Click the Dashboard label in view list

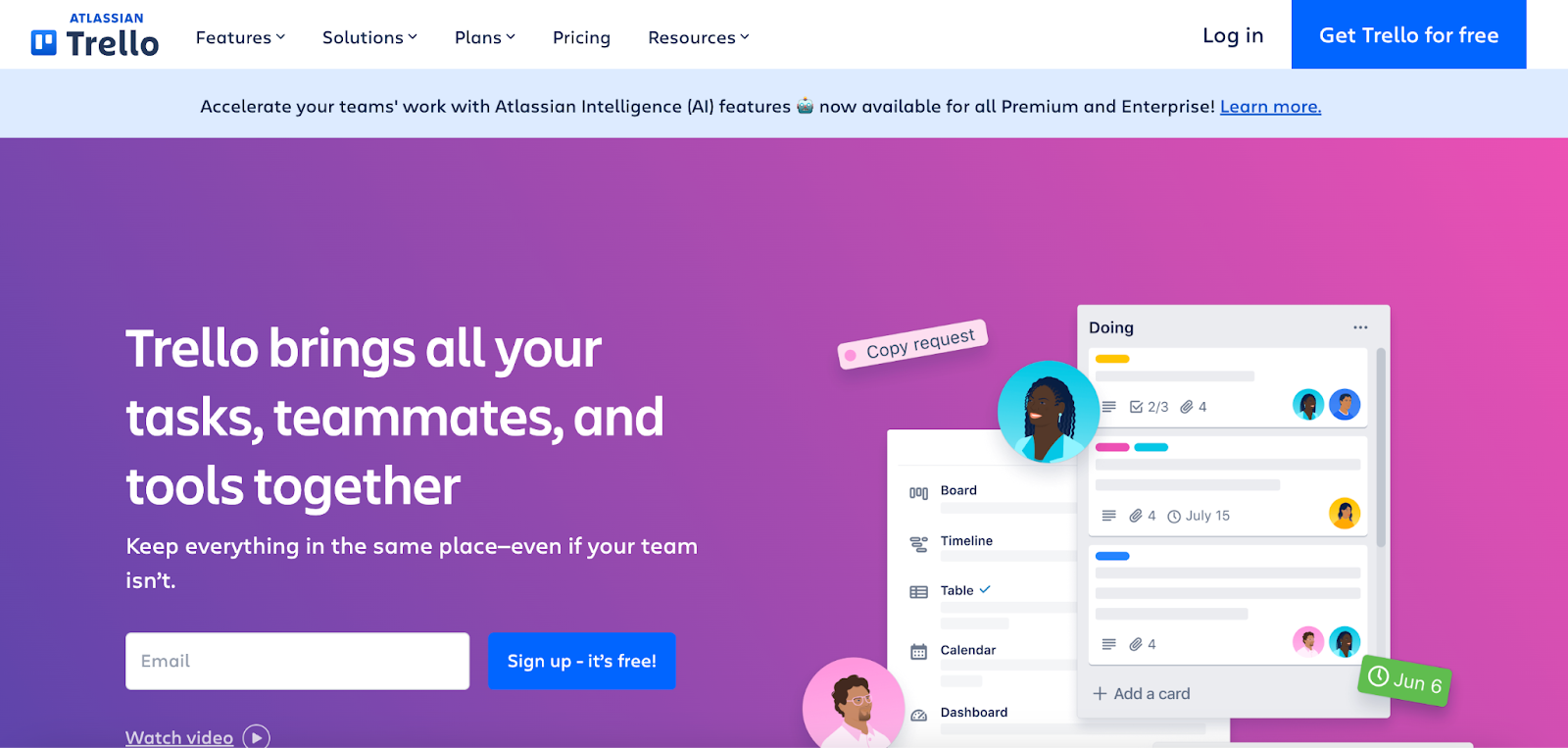point(973,712)
